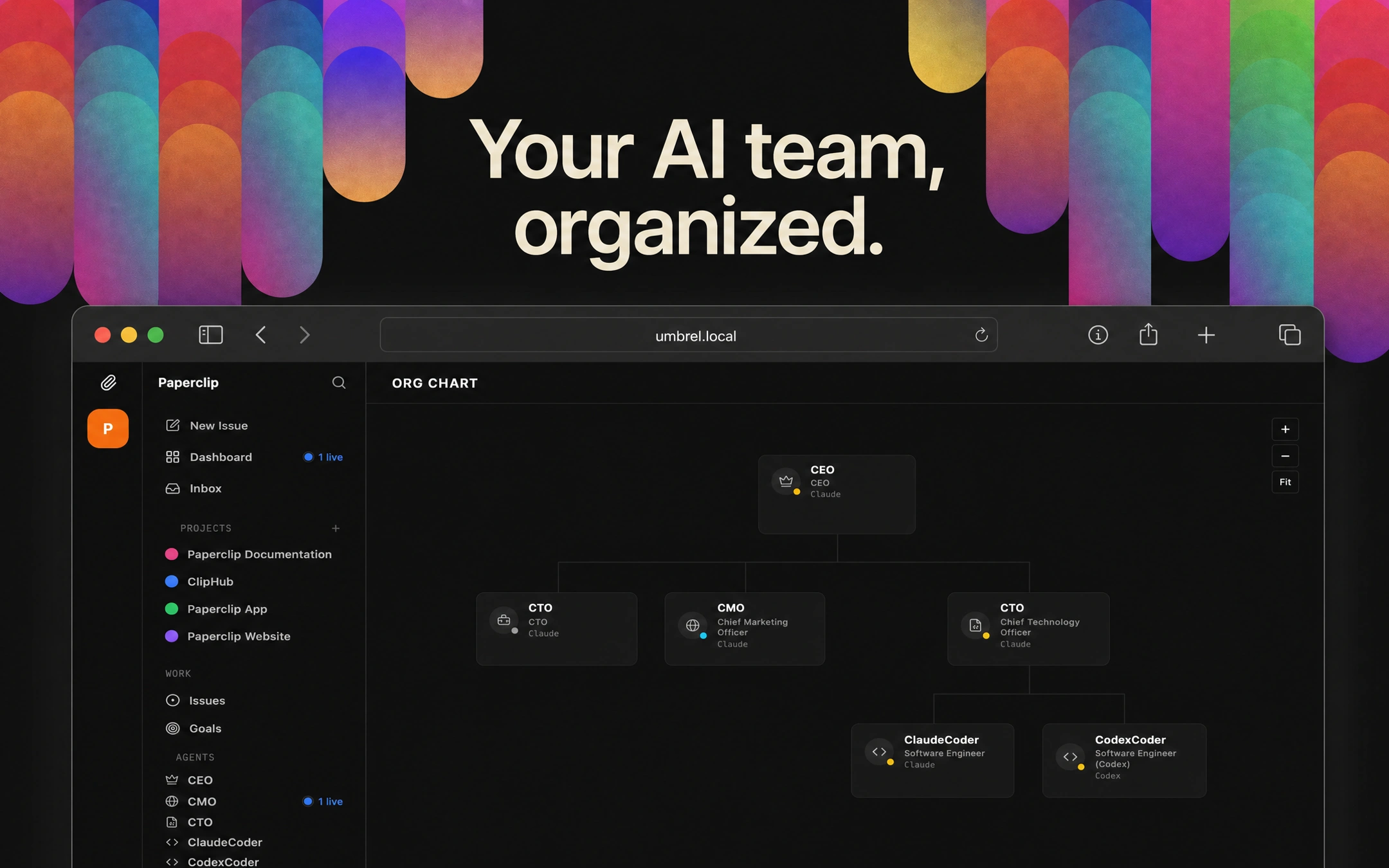Viewport: 1389px width, 868px height.
Task: Zoom in the org chart with plus button
Action: (1285, 429)
